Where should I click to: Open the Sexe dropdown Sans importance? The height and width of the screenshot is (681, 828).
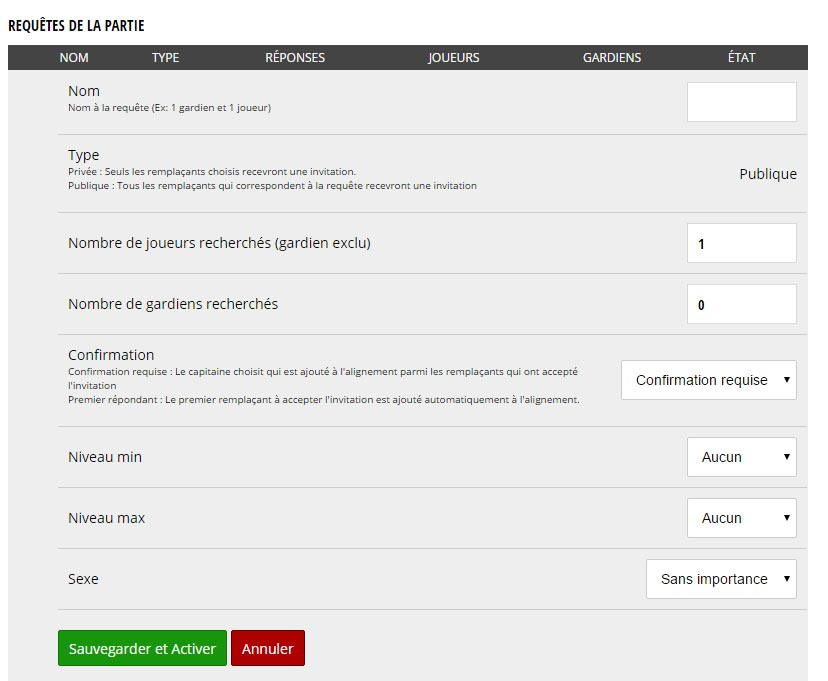(721, 579)
